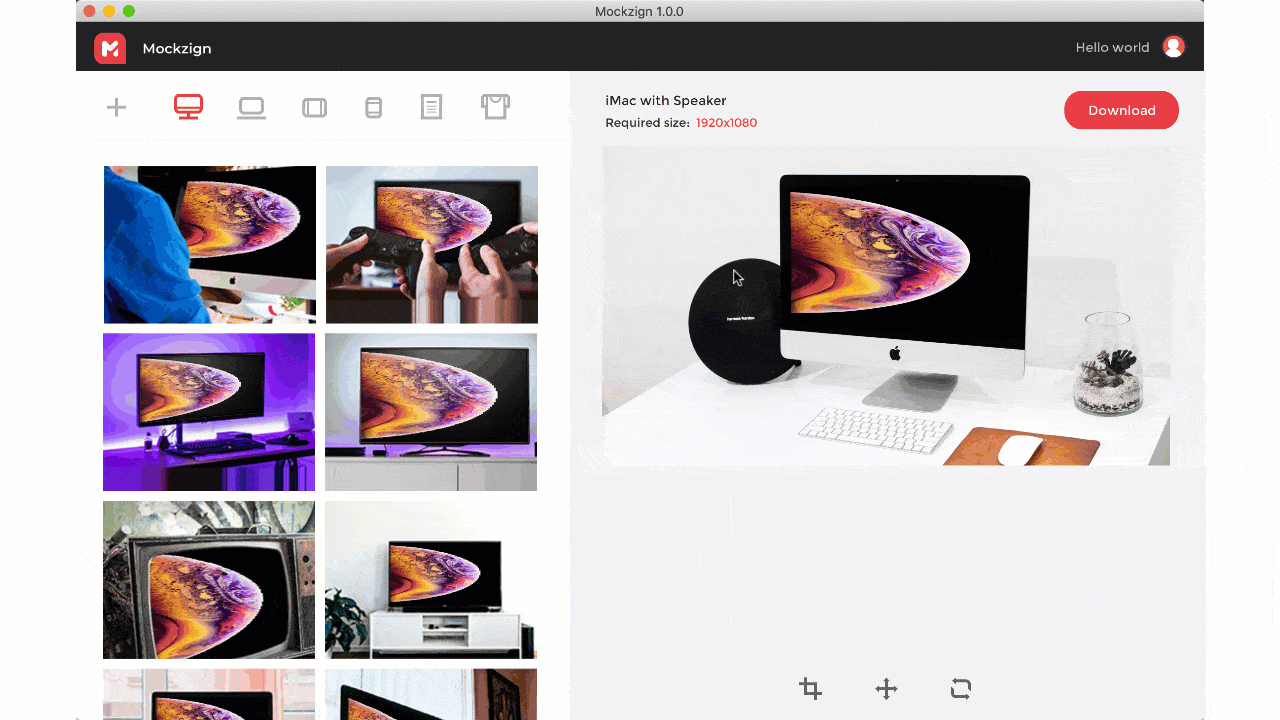This screenshot has height=720, width=1280.
Task: Click the red Mockzign logo
Action: click(110, 48)
